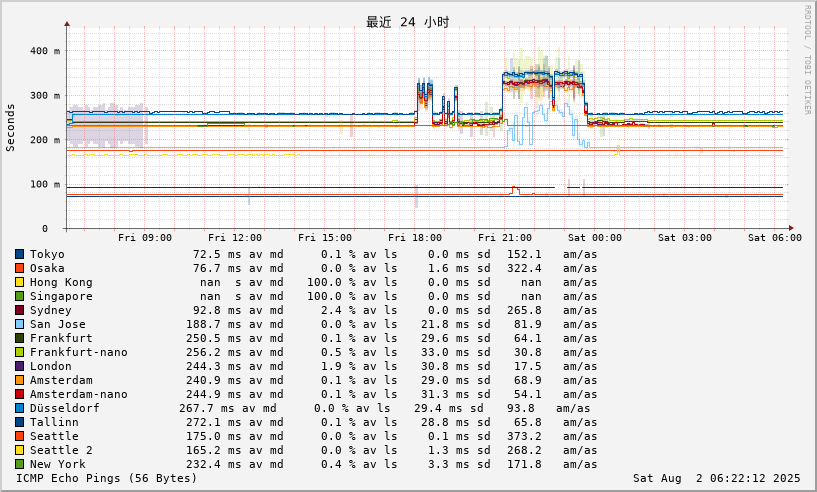817x492 pixels.
Task: Select the Osaka legend label
Action: tap(47, 268)
